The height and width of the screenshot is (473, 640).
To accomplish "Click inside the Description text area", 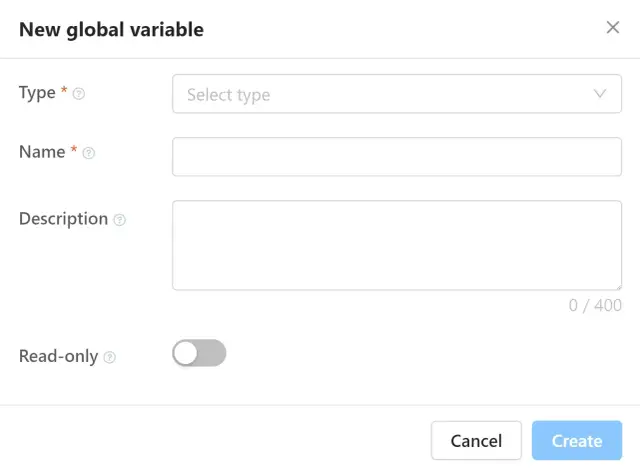I will point(396,245).
